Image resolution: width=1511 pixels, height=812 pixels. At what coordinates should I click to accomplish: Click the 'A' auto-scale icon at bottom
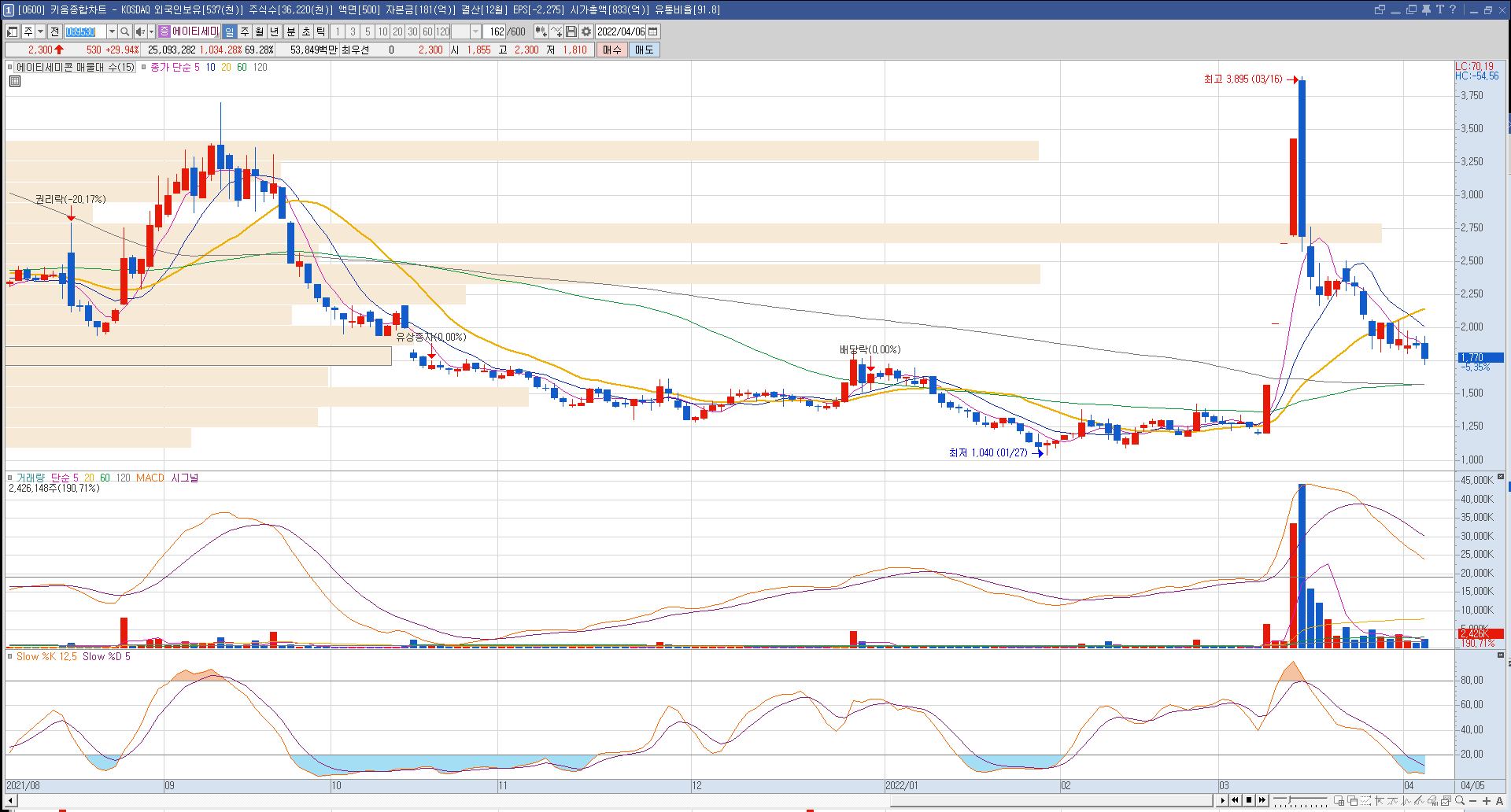click(1499, 801)
